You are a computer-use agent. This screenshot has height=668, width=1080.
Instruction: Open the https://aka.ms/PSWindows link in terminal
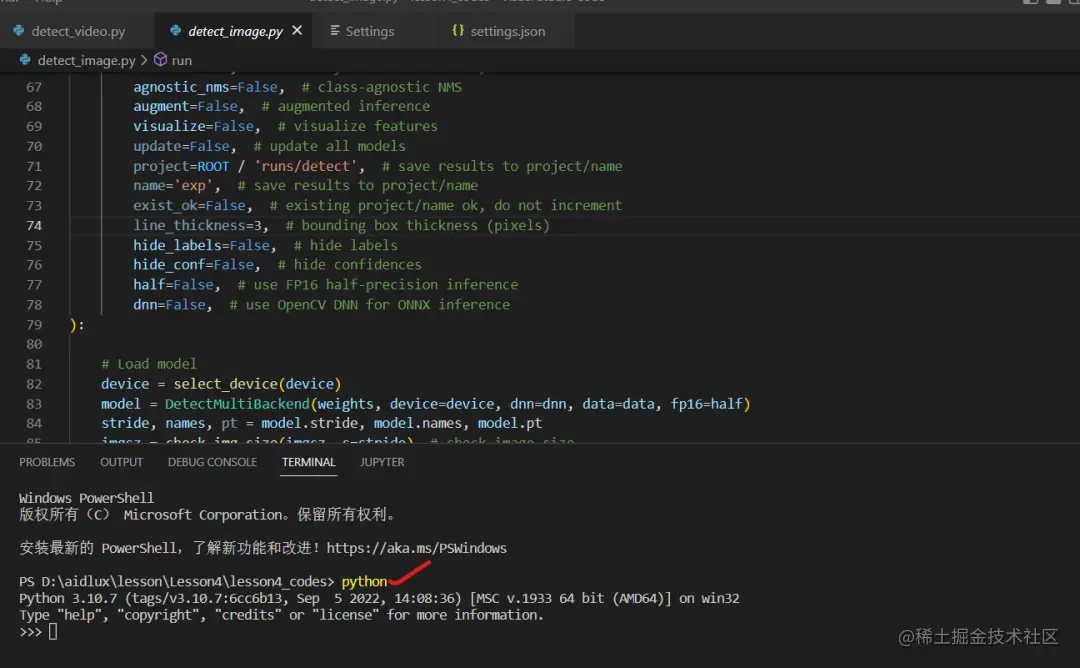pos(416,548)
